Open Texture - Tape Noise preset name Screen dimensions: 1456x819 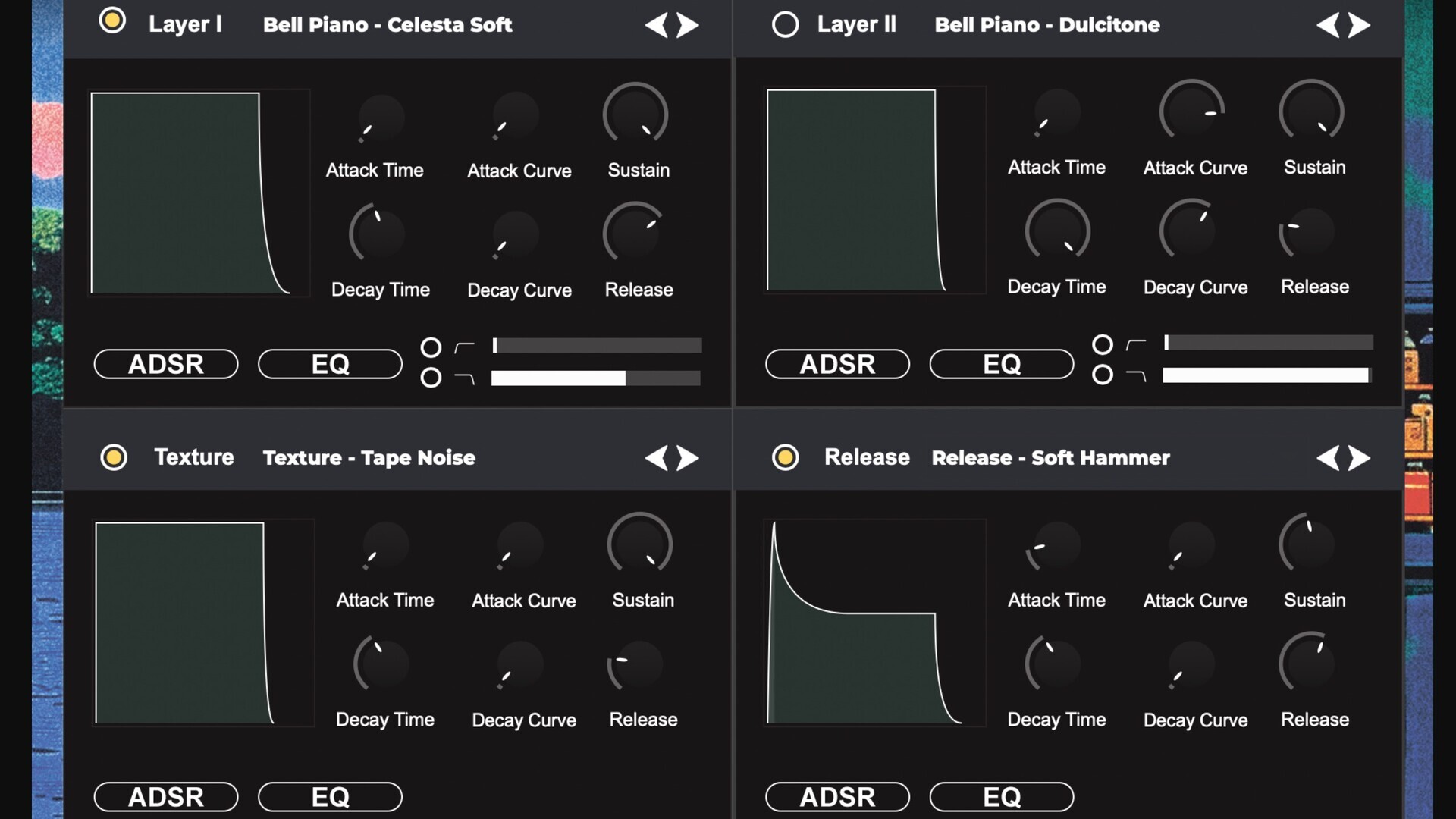point(369,457)
